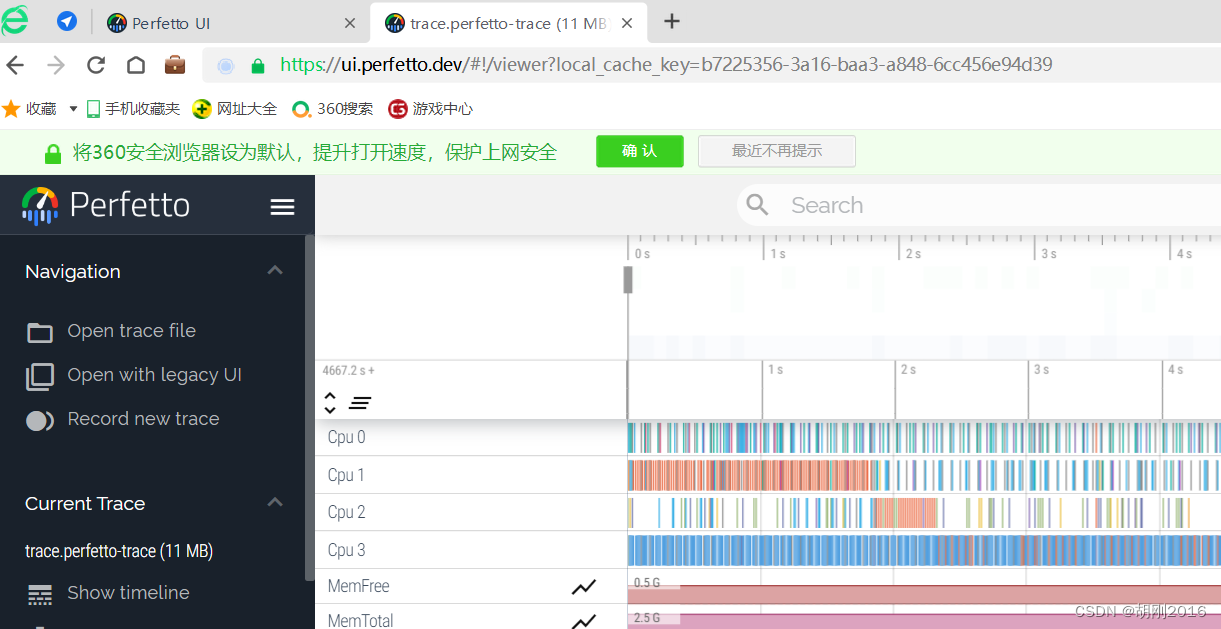This screenshot has width=1221, height=629.
Task: Select the Cpu 1 track label
Action: (346, 475)
